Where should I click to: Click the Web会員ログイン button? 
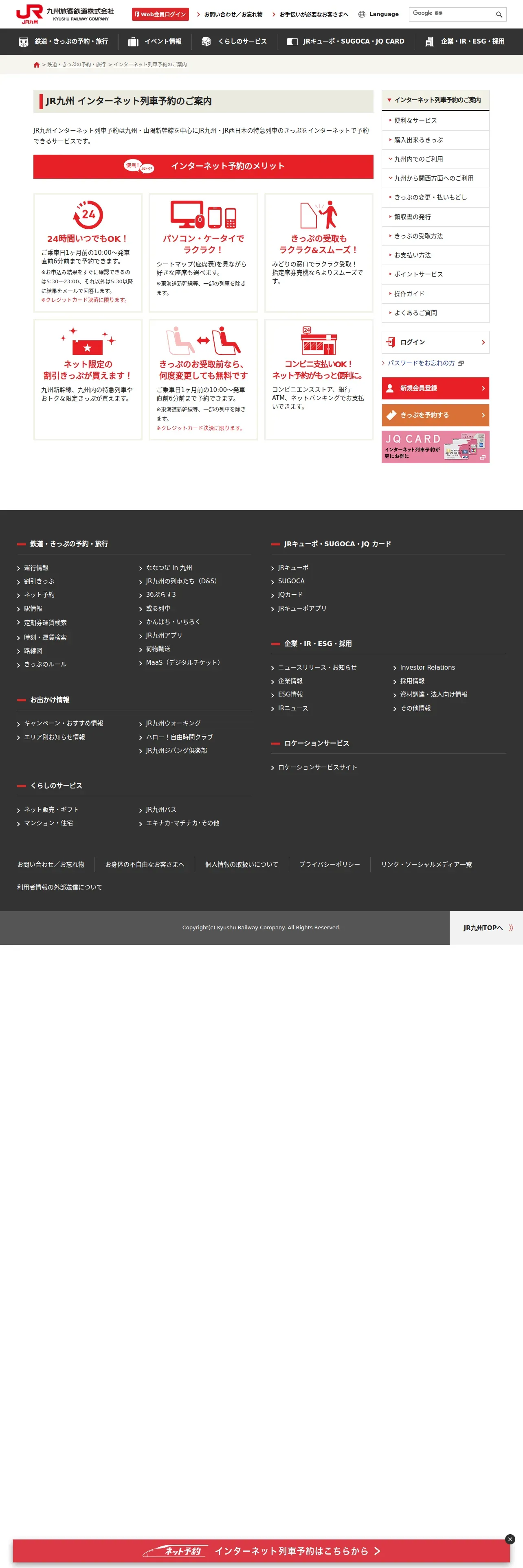pyautogui.click(x=160, y=14)
